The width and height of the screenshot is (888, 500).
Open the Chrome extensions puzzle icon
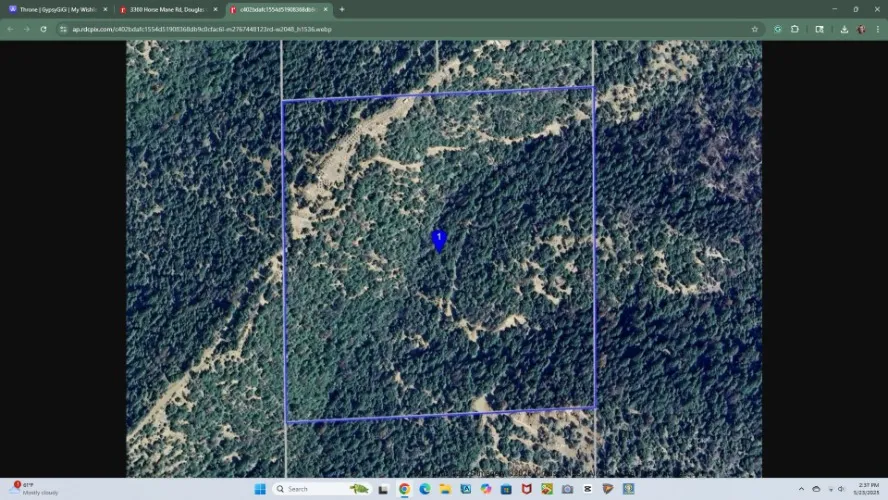click(x=796, y=29)
